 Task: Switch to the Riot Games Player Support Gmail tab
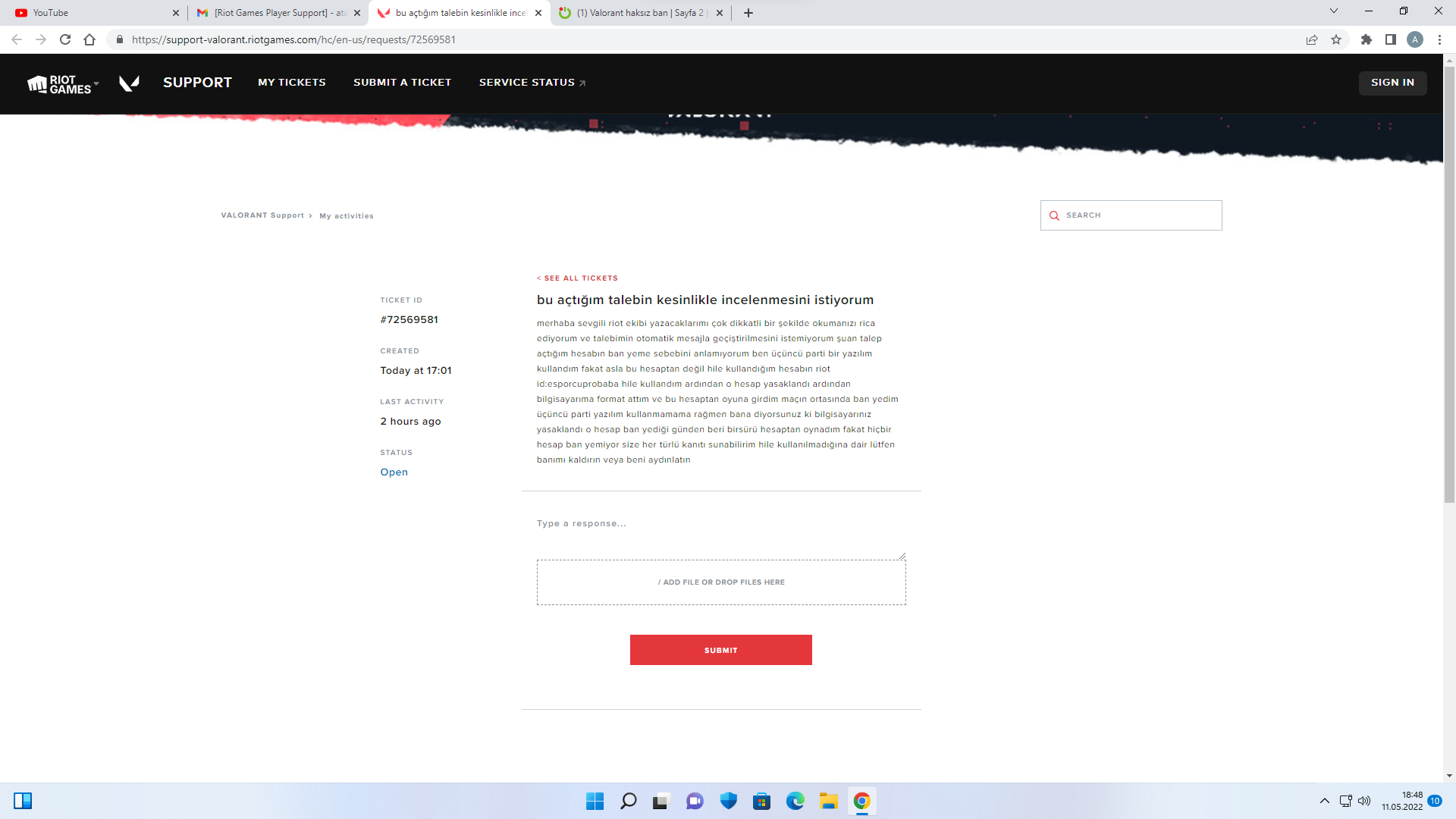[278, 13]
